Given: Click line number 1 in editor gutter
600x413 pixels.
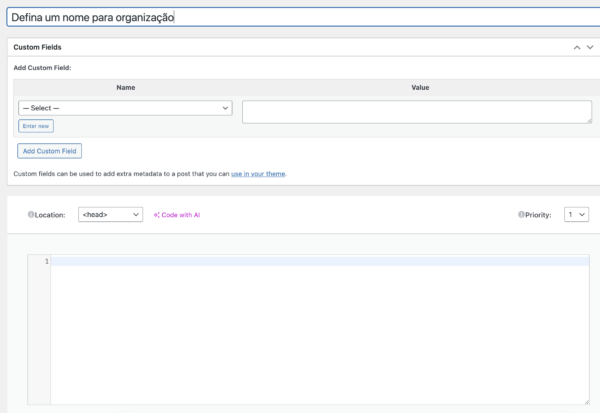Looking at the screenshot, I should (x=44, y=261).
